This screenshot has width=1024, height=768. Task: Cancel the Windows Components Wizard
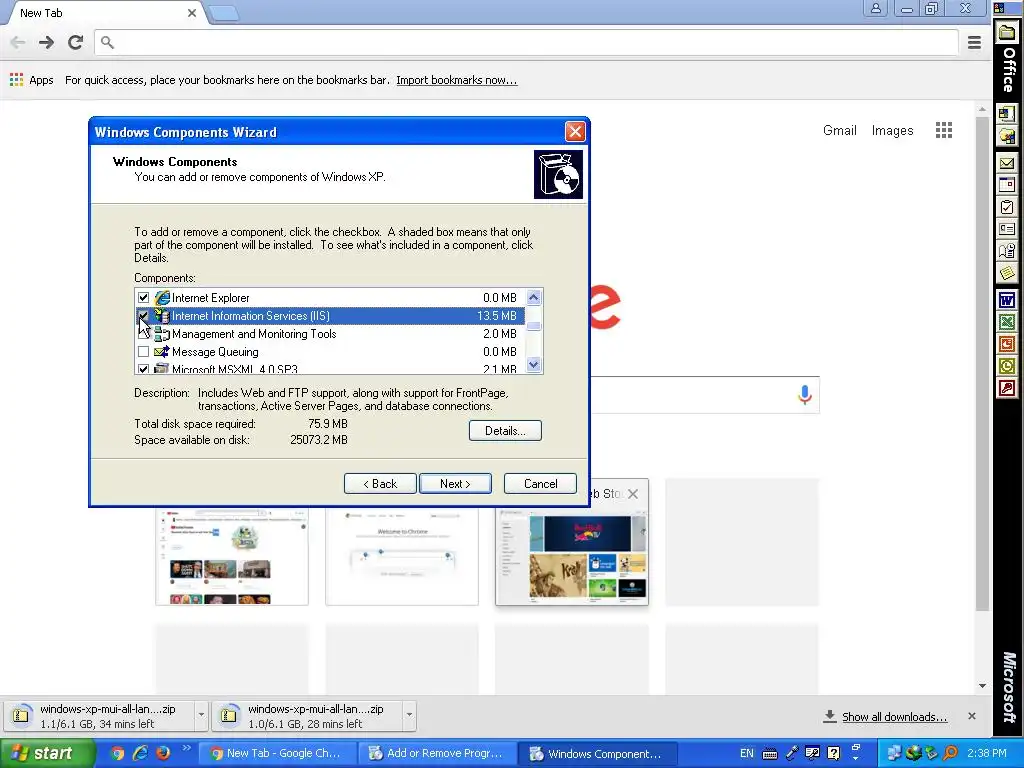pyautogui.click(x=540, y=484)
